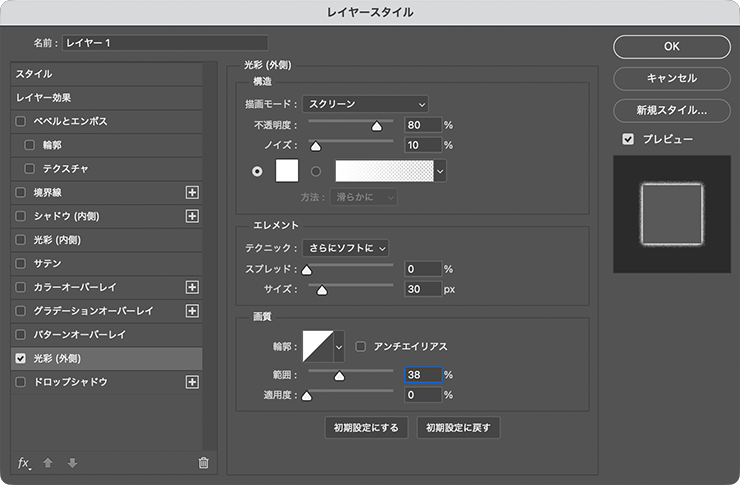Uncheck the プレビュー checkbox
The height and width of the screenshot is (485, 740).
tap(628, 139)
